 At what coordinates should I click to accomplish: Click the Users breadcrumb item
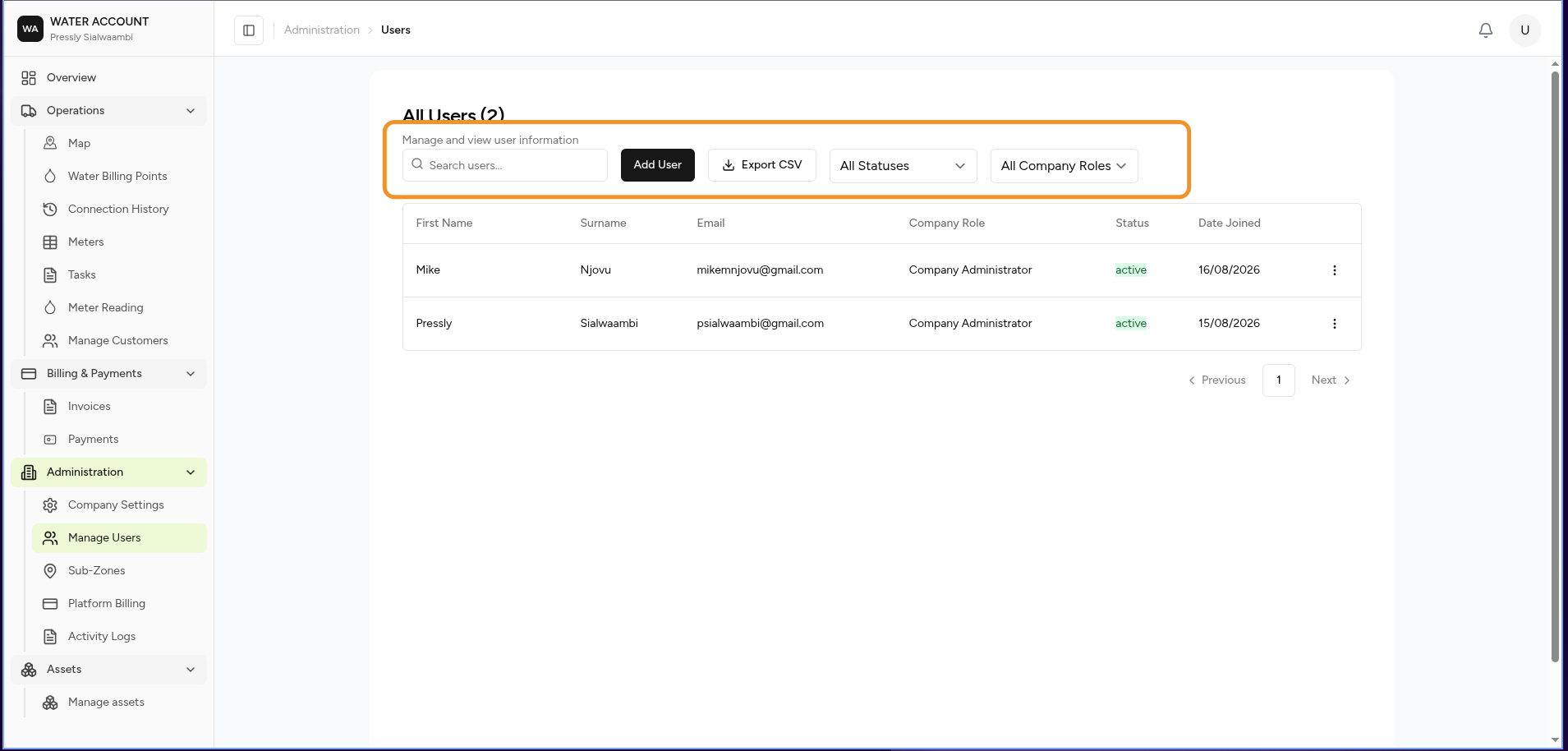pos(395,30)
